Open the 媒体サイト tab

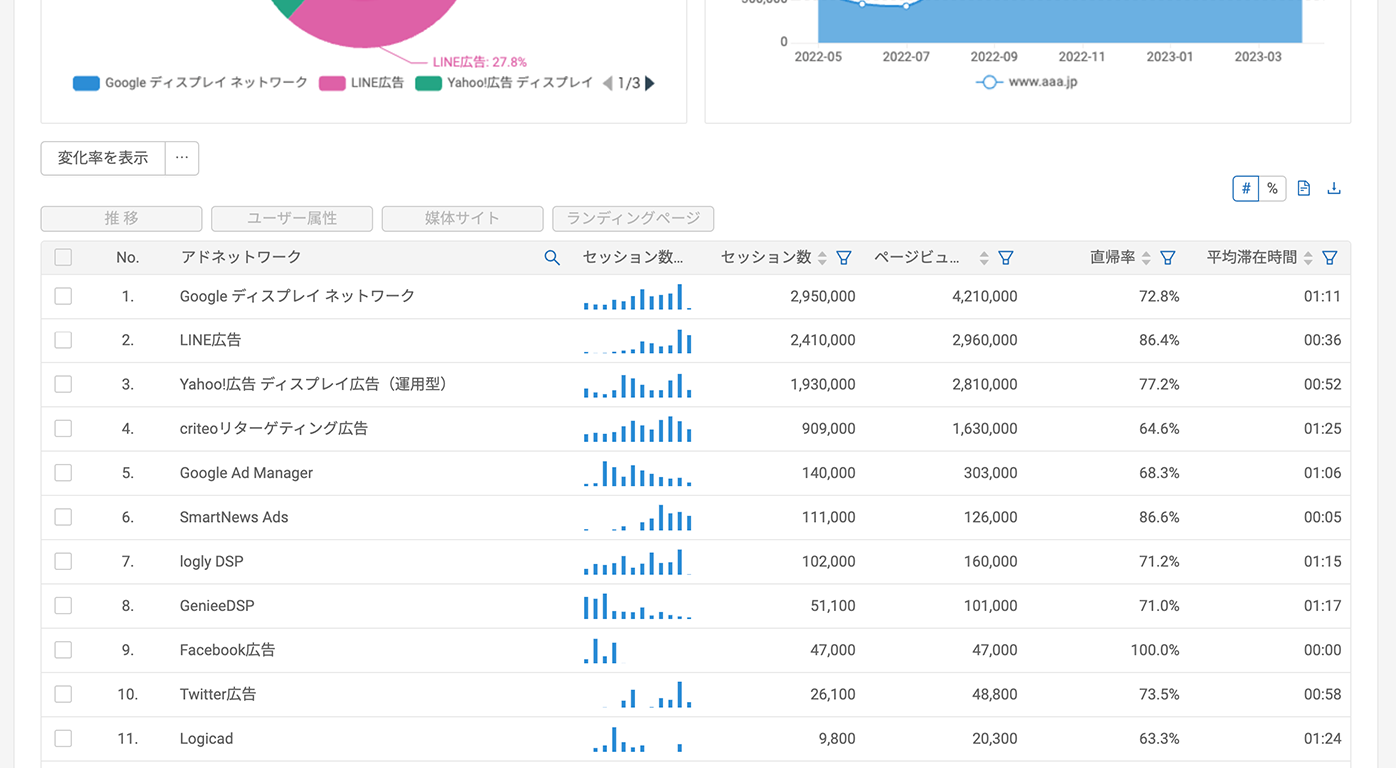462,218
